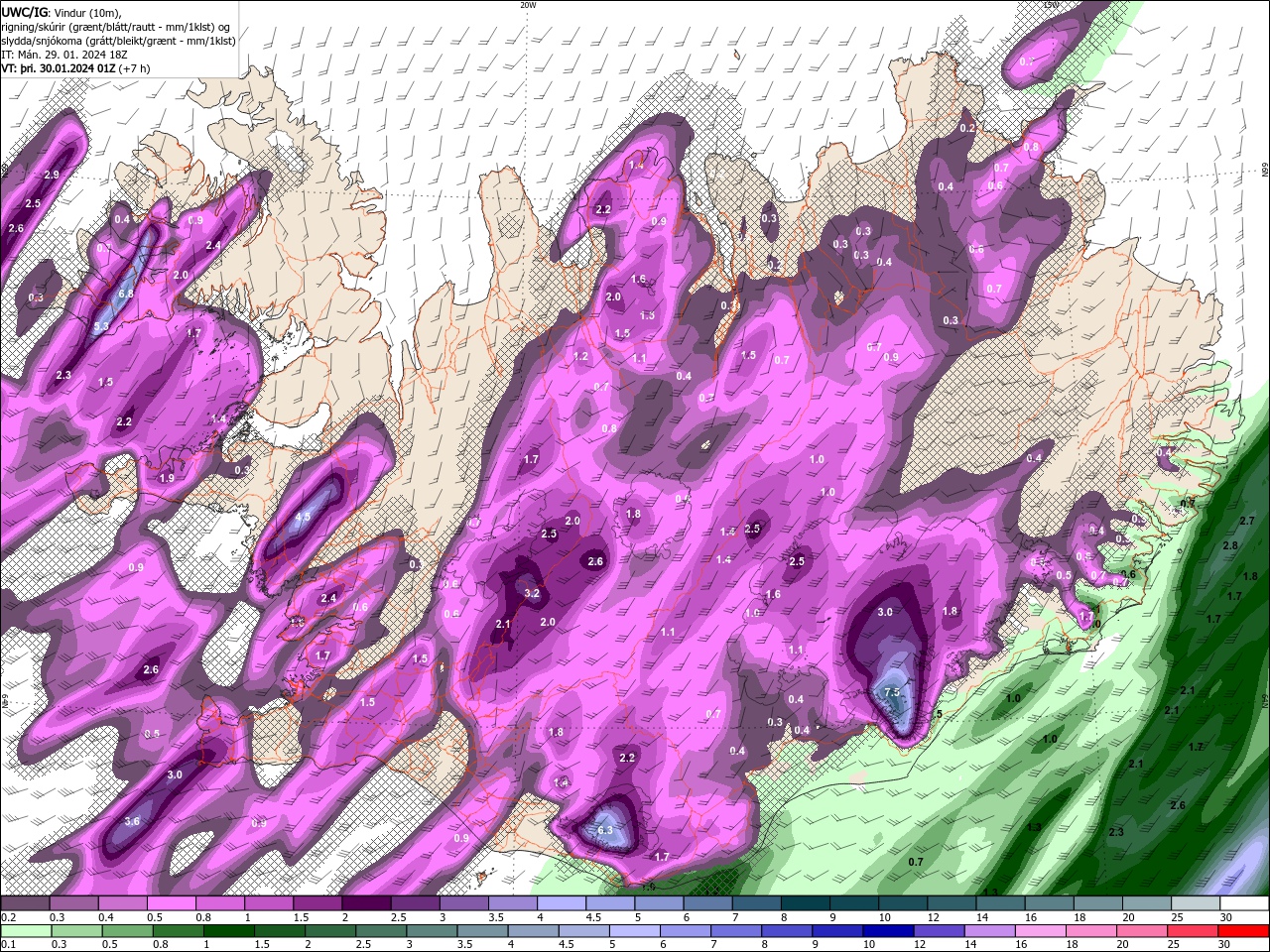Click the 7.5 precipitation maximum on the map
The width and height of the screenshot is (1270, 952).
pos(891,692)
